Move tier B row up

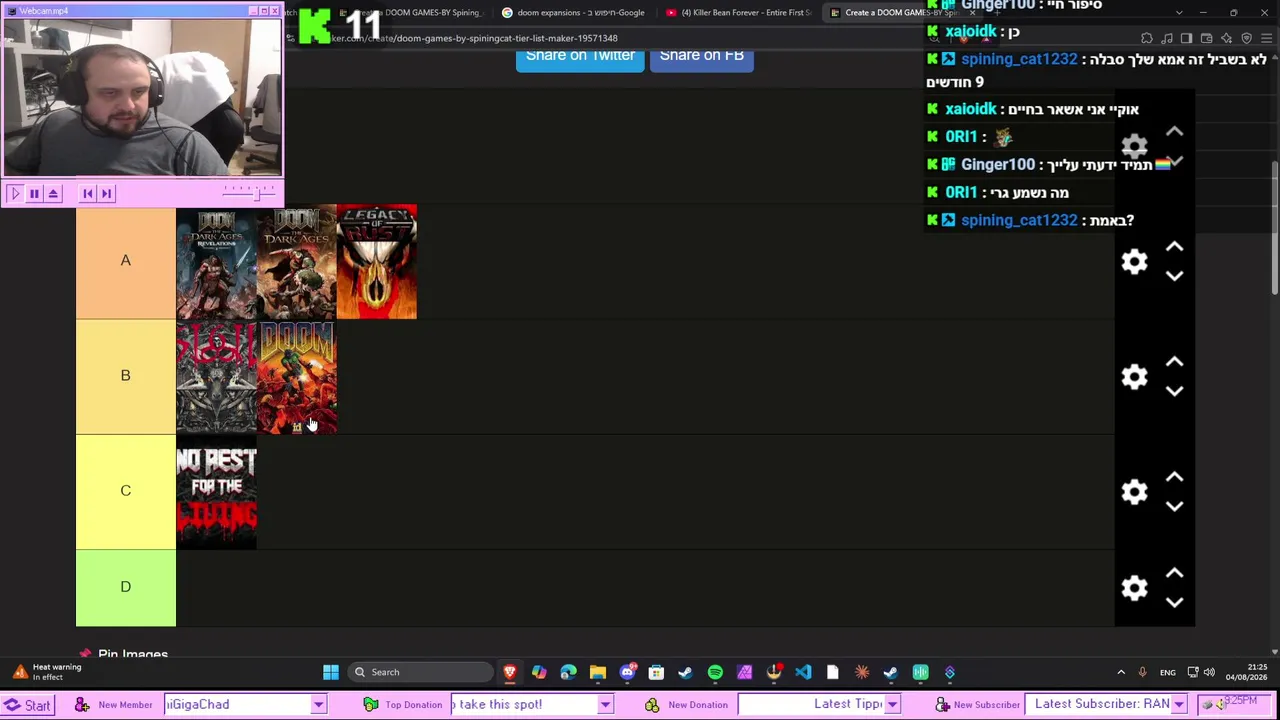coord(1174,362)
